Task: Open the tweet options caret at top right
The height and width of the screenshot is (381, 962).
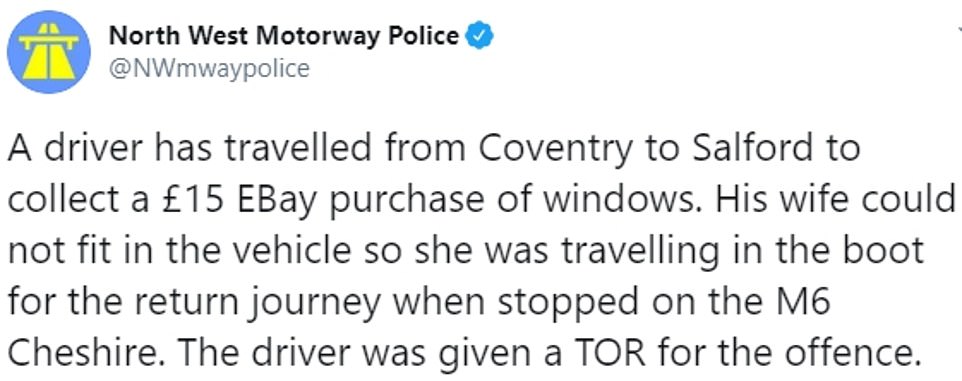Action: point(959,28)
